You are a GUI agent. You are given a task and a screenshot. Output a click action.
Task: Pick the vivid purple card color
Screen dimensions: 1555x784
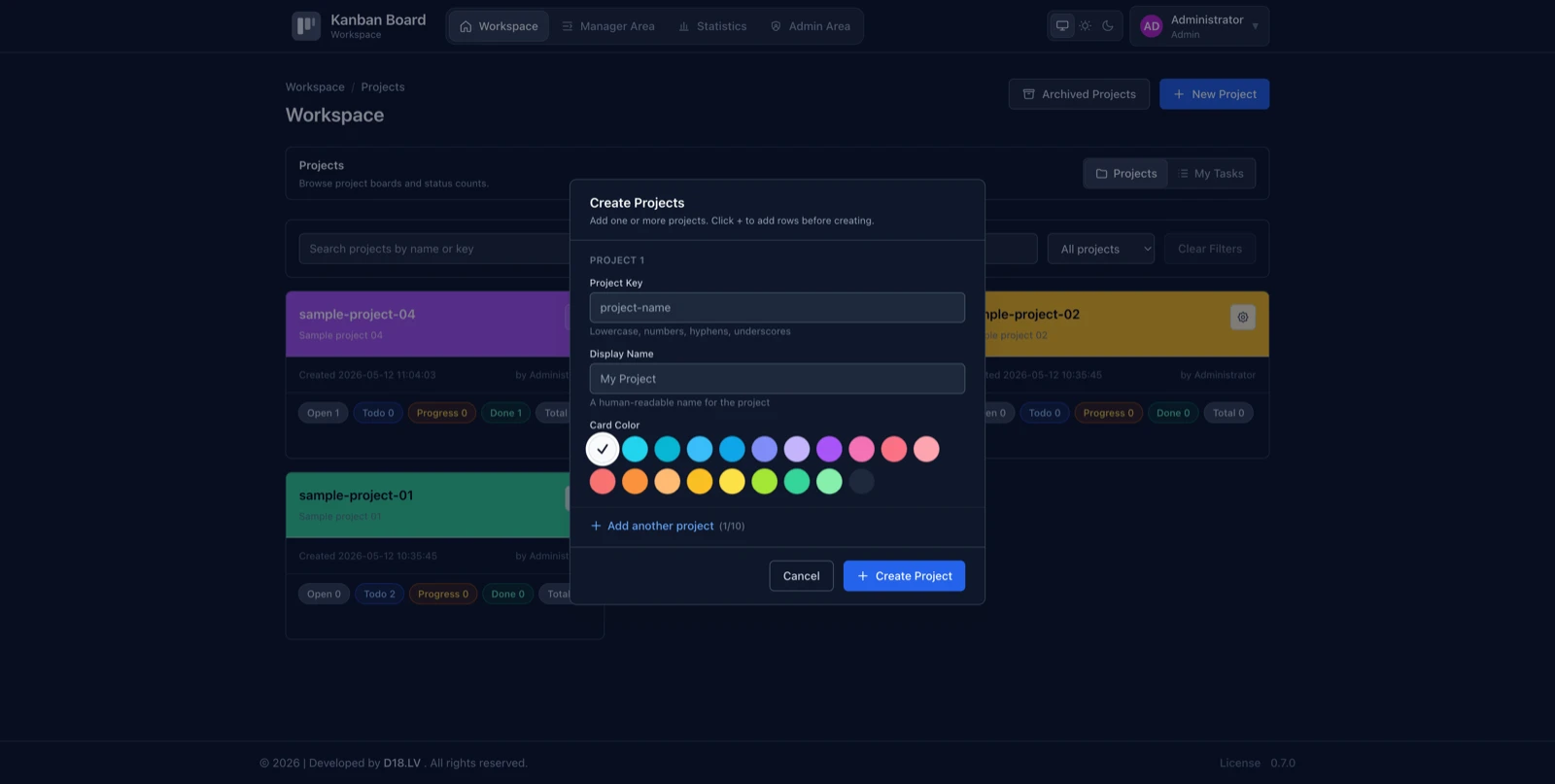[x=829, y=449]
